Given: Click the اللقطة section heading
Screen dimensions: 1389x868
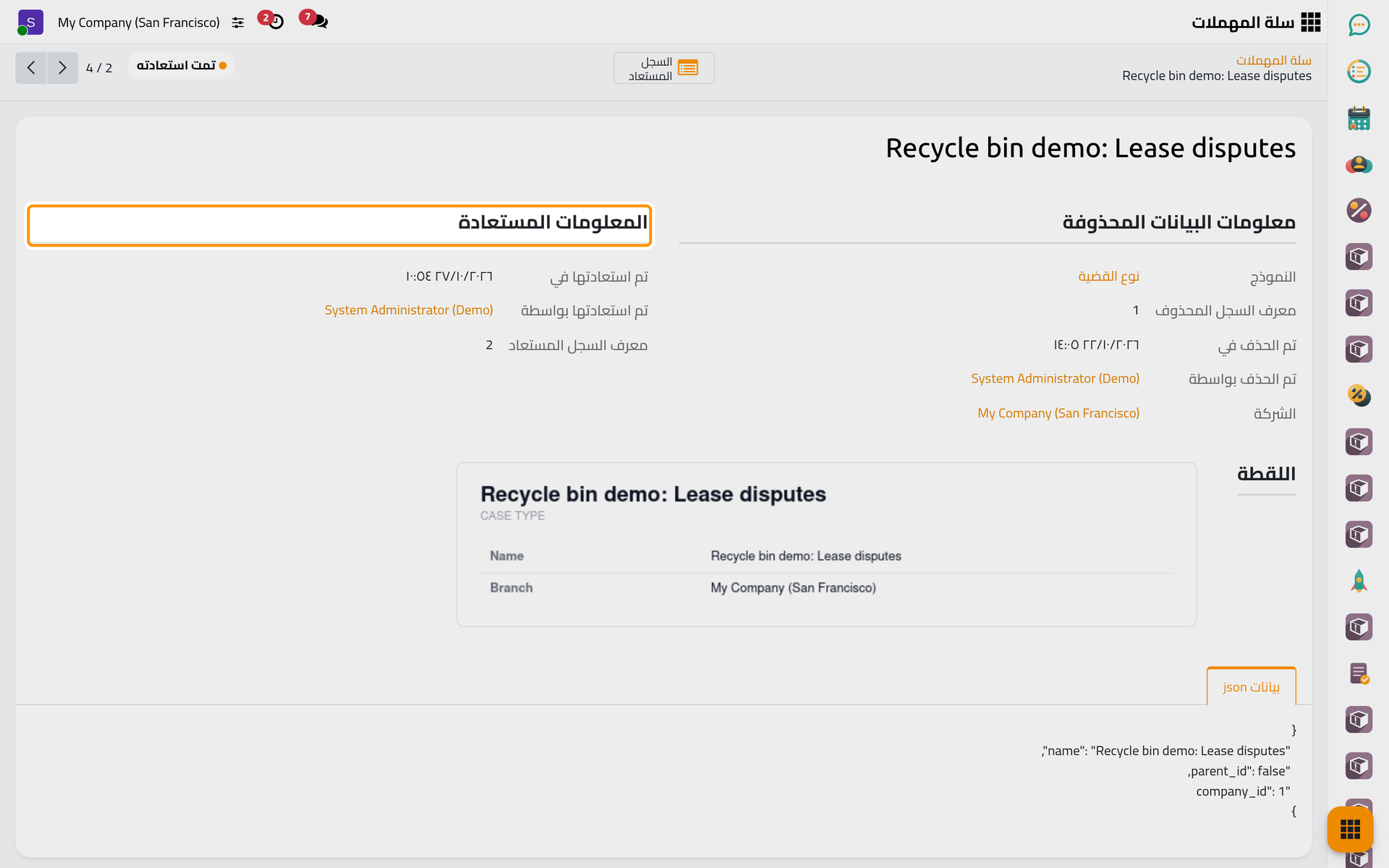Looking at the screenshot, I should point(1266,474).
